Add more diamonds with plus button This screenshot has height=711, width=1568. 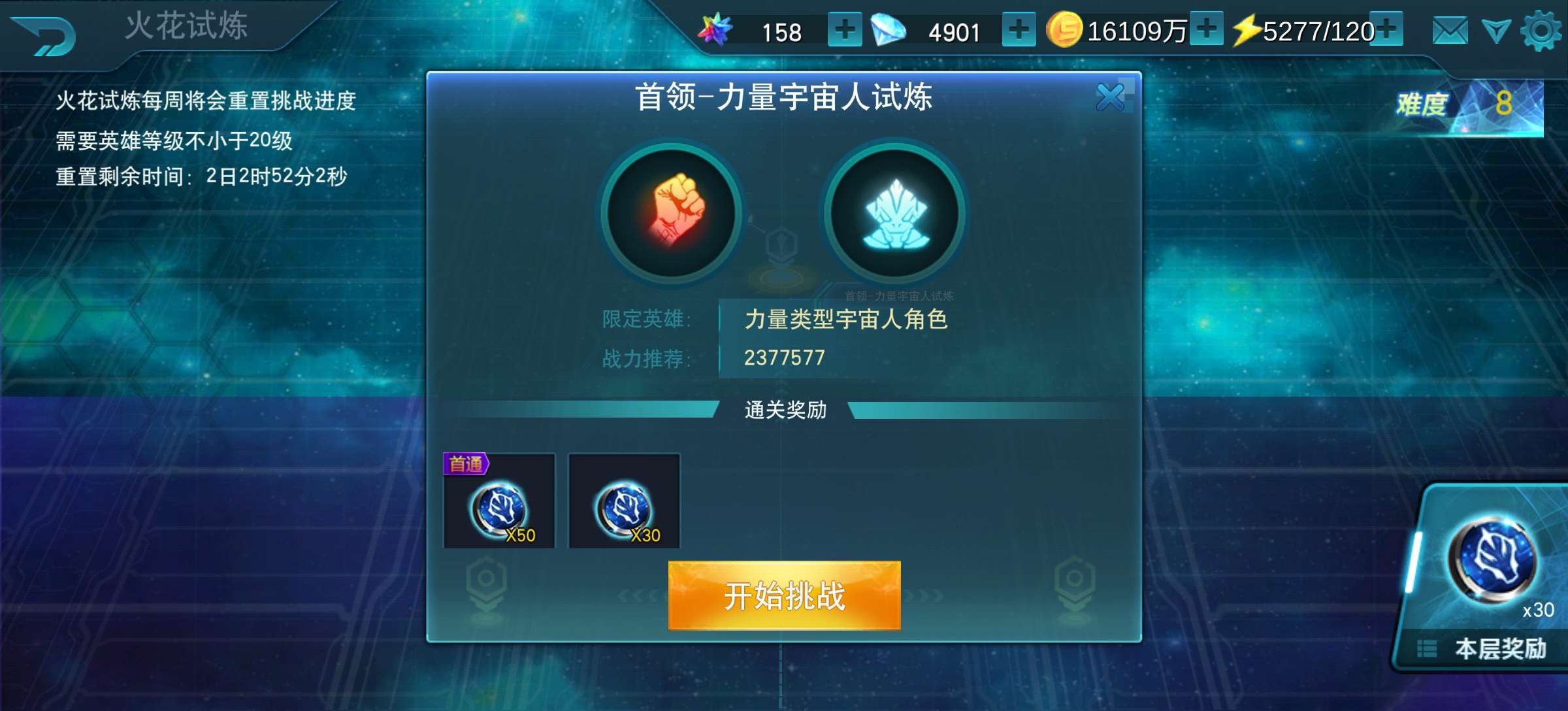(1019, 30)
